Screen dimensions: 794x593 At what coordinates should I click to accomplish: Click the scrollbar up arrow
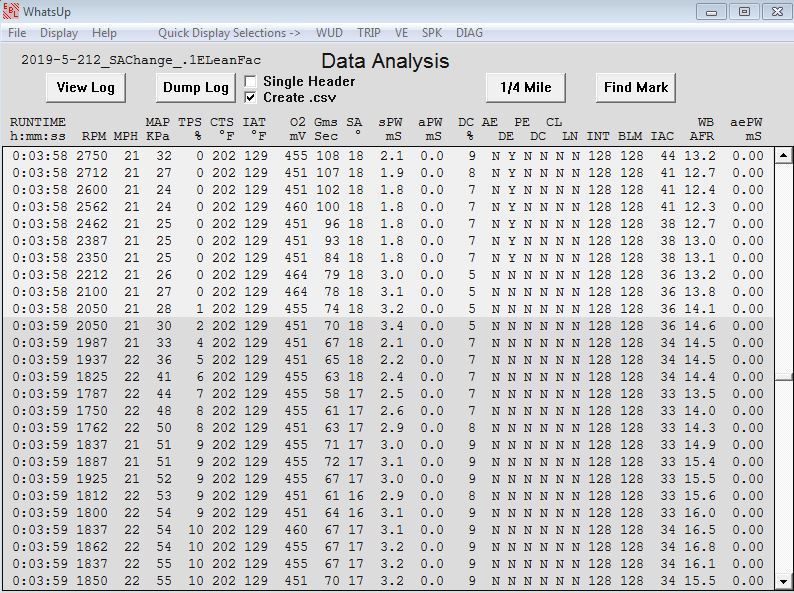[x=784, y=155]
